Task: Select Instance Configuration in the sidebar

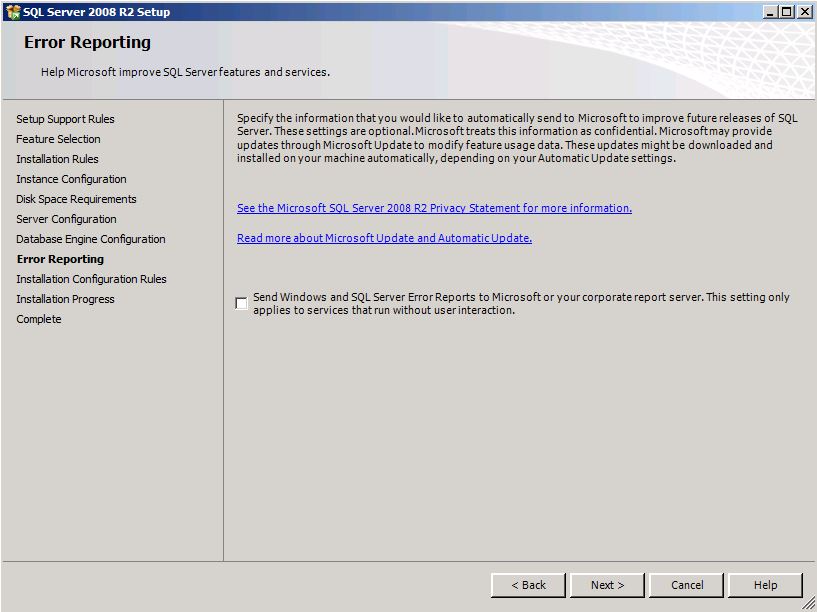Action: click(70, 178)
